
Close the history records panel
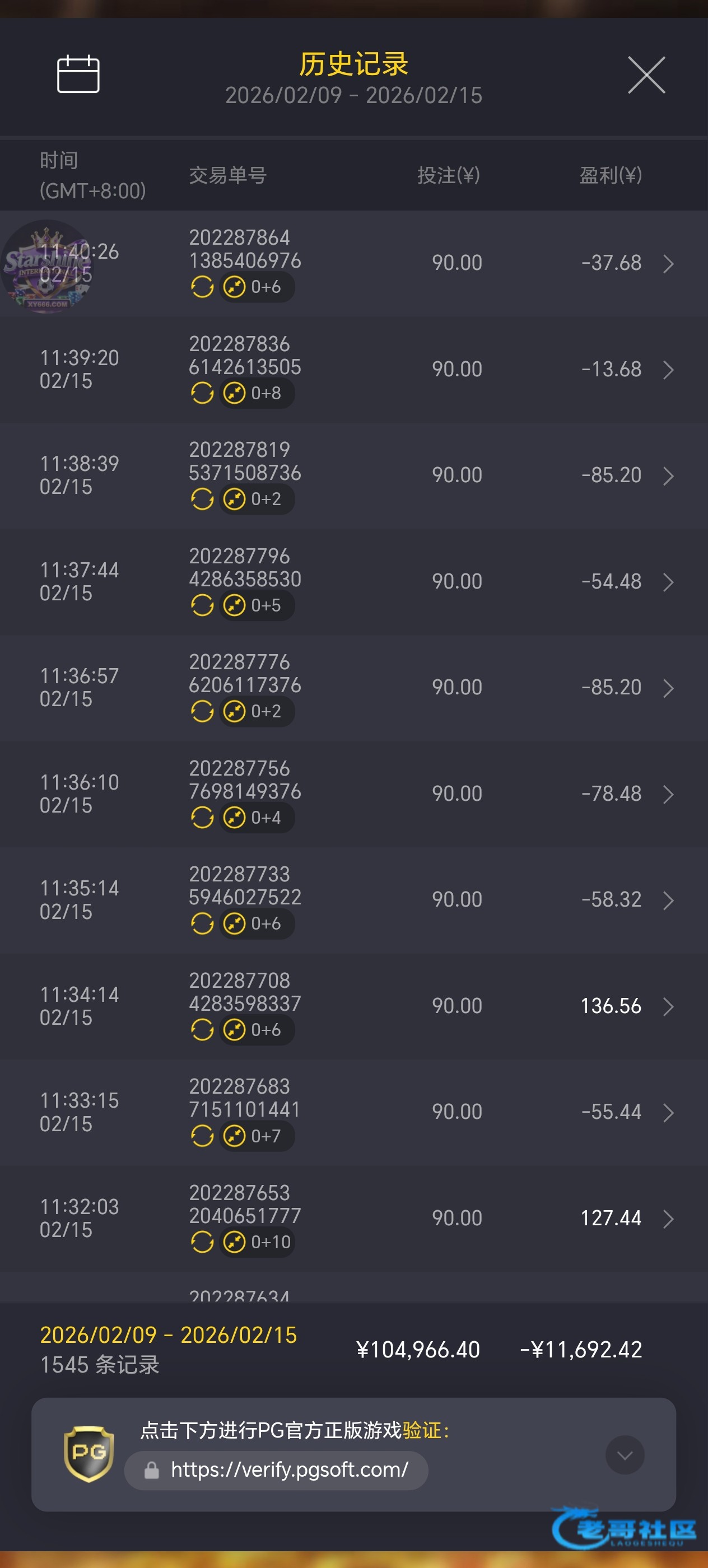pyautogui.click(x=646, y=76)
